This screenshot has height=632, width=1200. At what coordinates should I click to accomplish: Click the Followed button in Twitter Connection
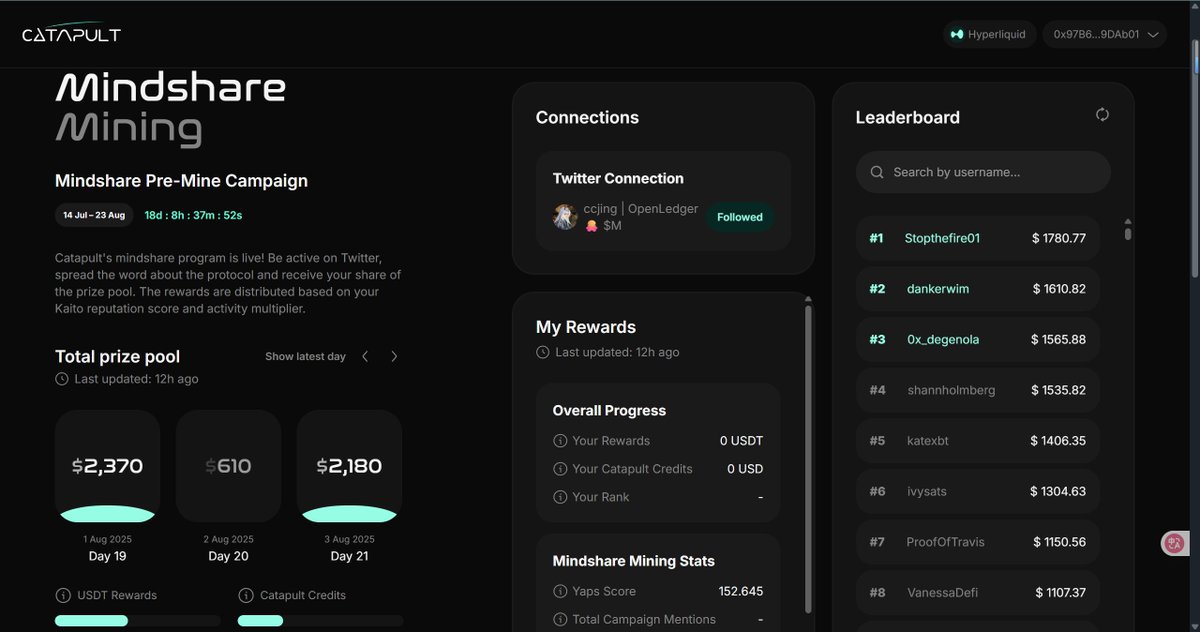click(740, 217)
